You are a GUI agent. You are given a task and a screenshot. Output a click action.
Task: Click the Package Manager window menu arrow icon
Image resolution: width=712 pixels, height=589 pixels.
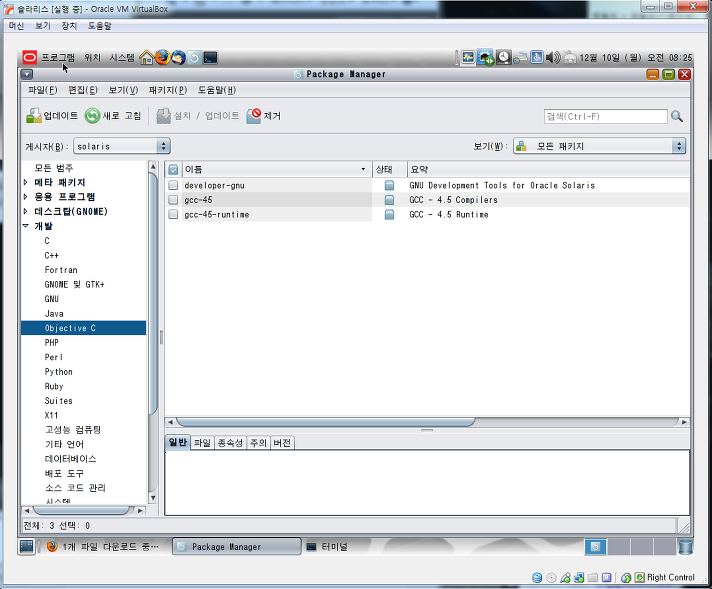27,74
